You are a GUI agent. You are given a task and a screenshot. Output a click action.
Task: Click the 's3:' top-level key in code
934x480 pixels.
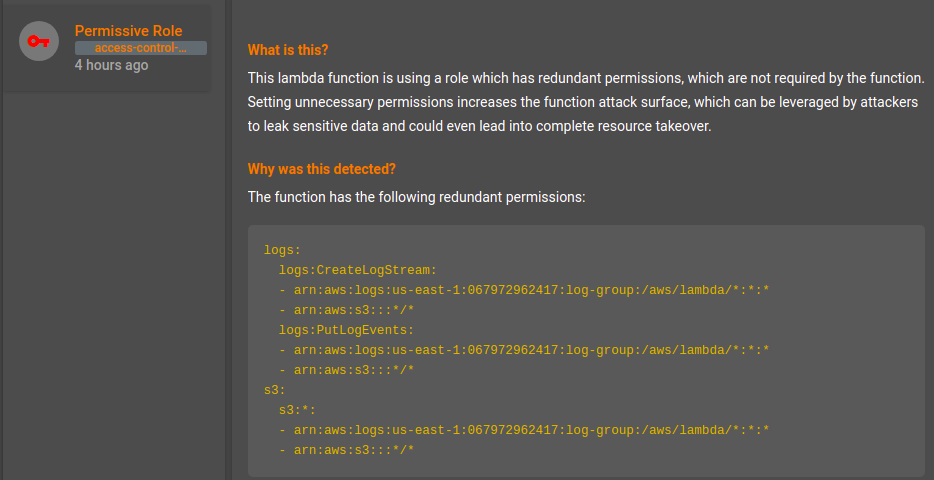274,390
